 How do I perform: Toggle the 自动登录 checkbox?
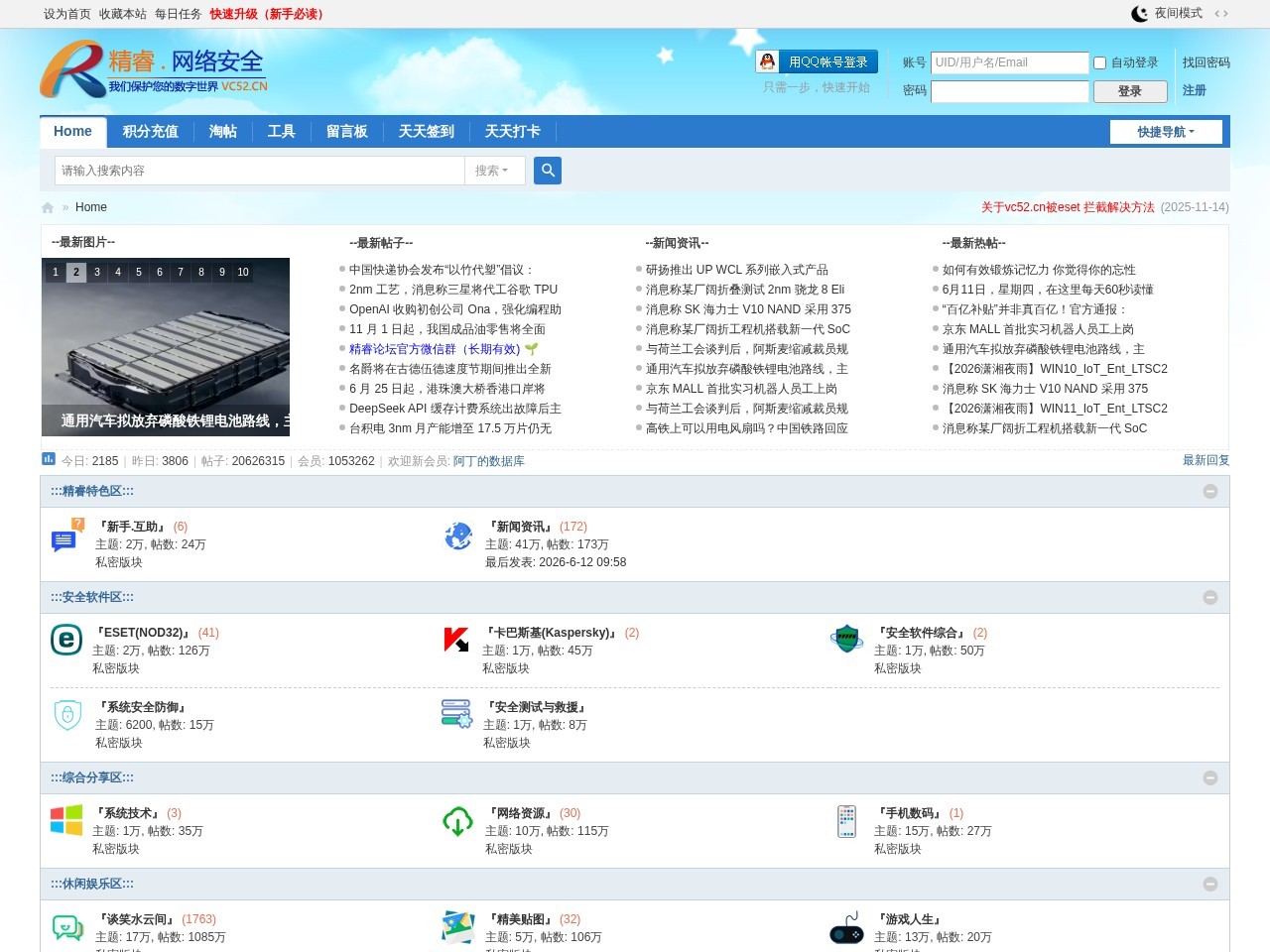click(1099, 63)
